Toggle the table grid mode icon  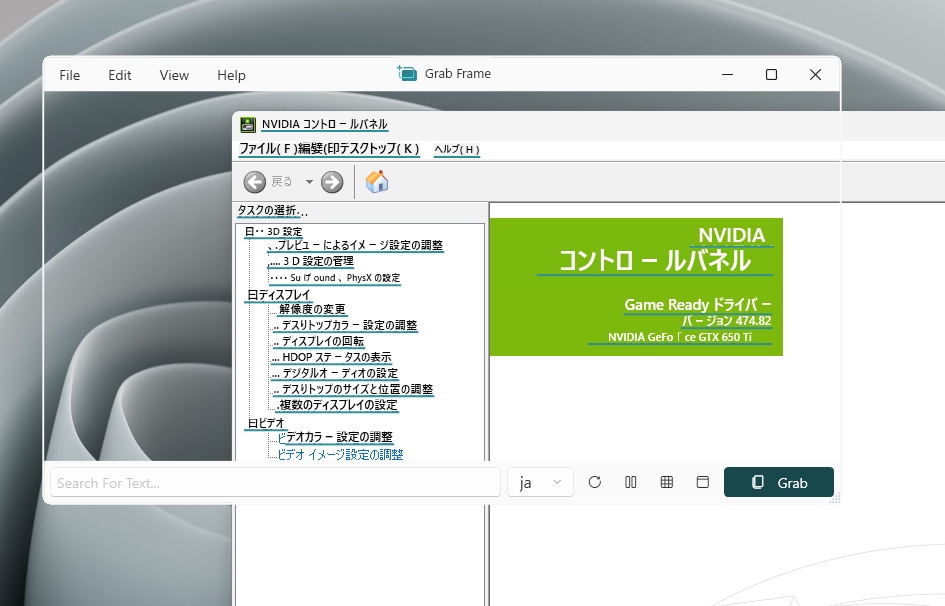(x=667, y=482)
